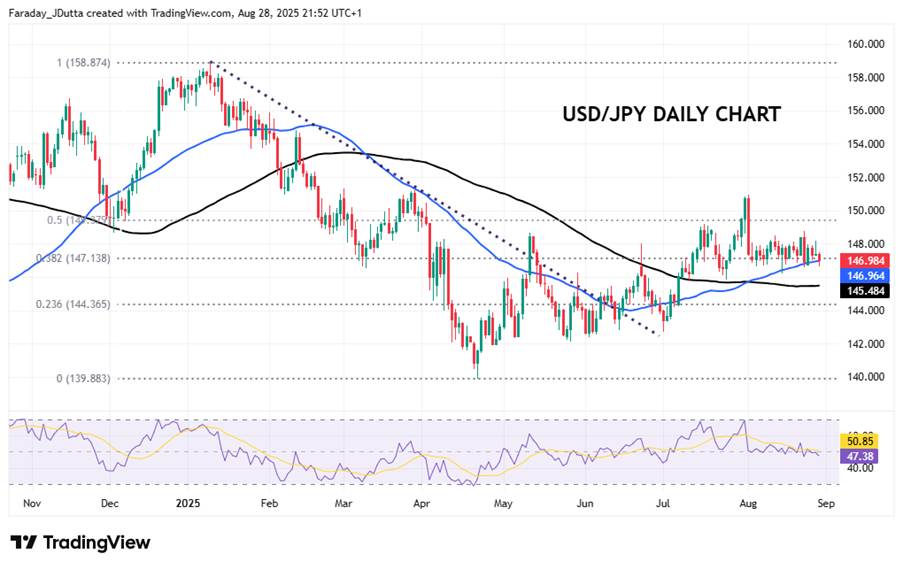
Task: Click the 40.00 level on RSI scale
Action: pyautogui.click(x=861, y=467)
